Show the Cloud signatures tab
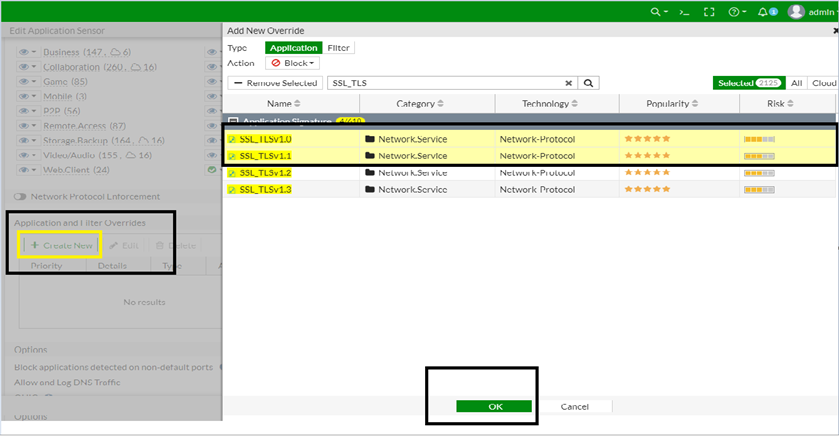 [824, 84]
